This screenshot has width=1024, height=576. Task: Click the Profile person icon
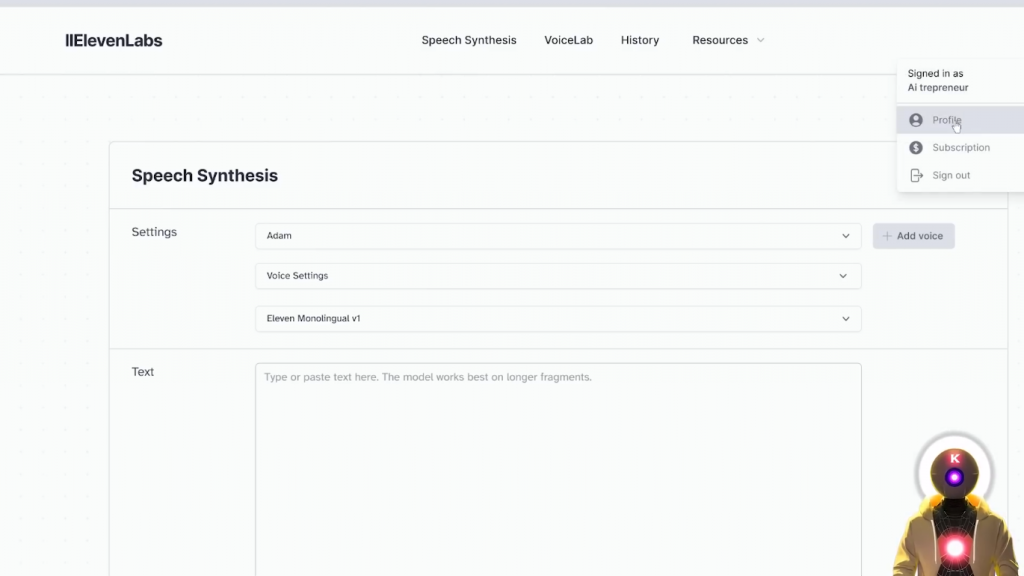916,120
